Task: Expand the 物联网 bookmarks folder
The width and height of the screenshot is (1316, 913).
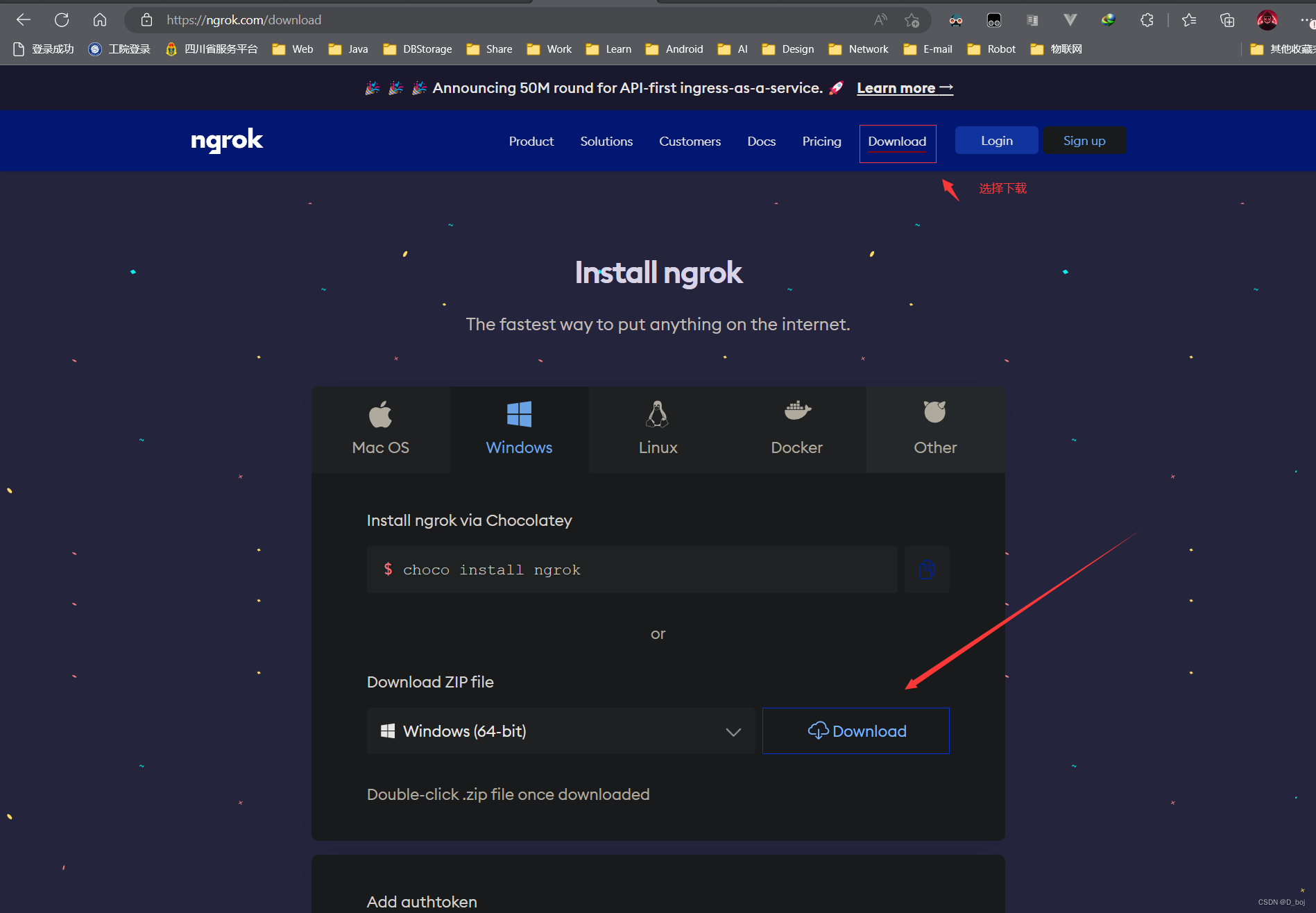Action: pos(1057,49)
